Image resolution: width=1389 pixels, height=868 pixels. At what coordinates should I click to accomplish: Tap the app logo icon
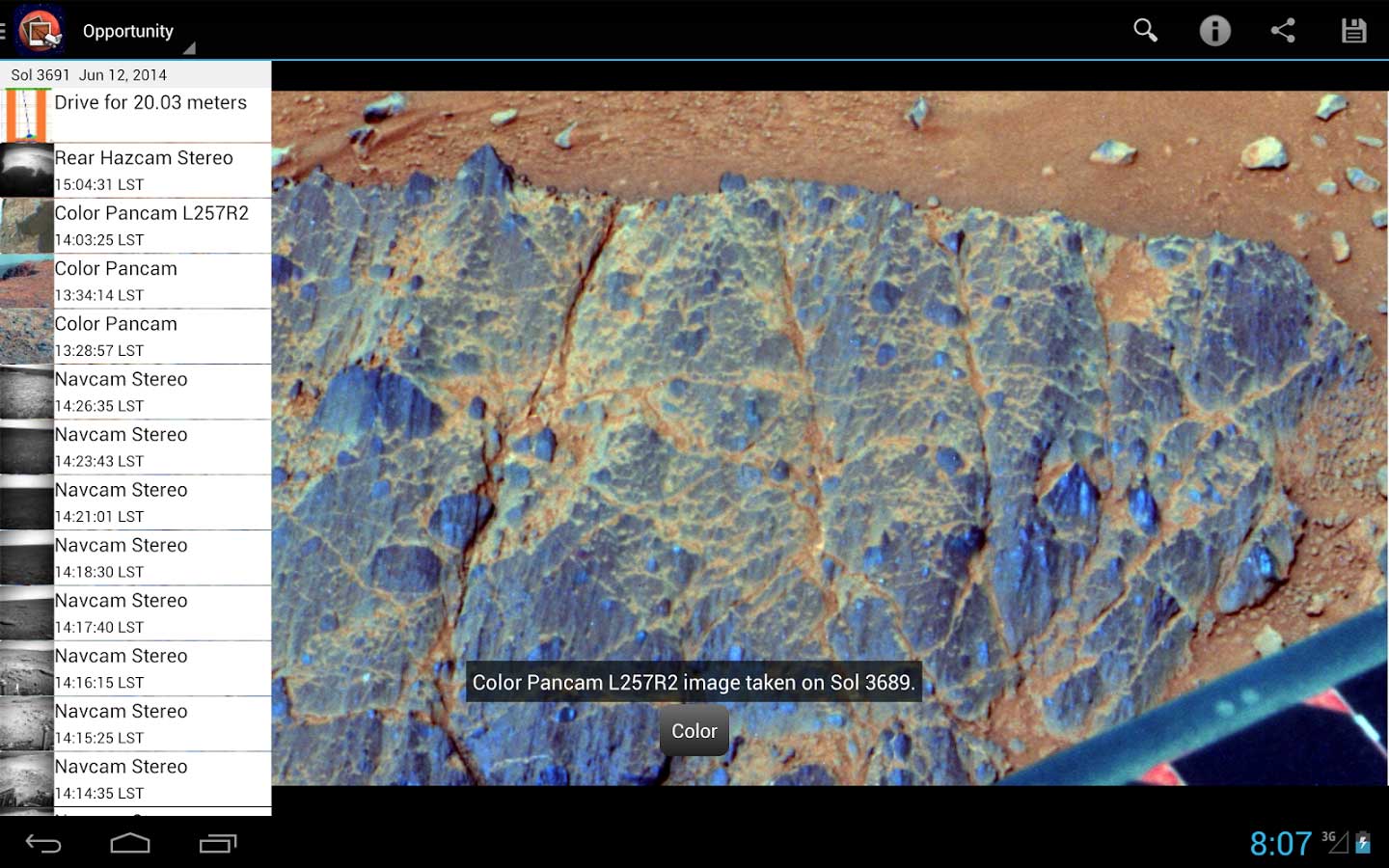click(40, 30)
